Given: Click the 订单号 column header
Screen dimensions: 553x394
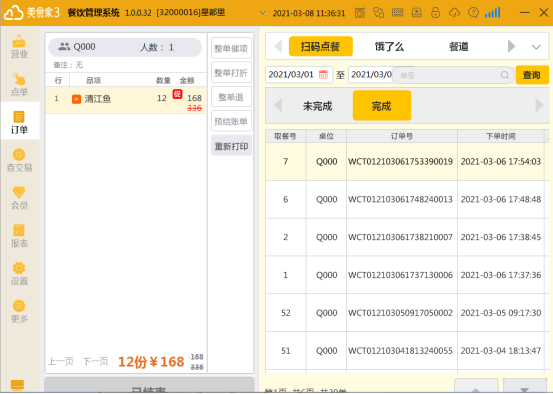Looking at the screenshot, I should click(402, 136).
